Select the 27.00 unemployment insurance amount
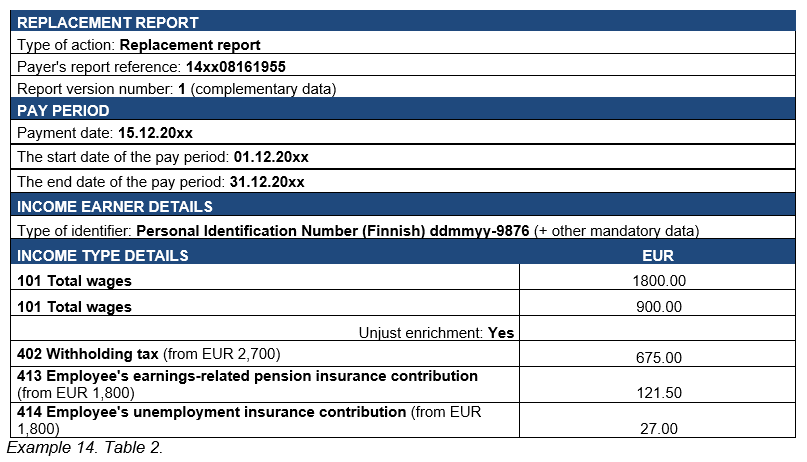The height and width of the screenshot is (462, 807). pyautogui.click(x=657, y=428)
